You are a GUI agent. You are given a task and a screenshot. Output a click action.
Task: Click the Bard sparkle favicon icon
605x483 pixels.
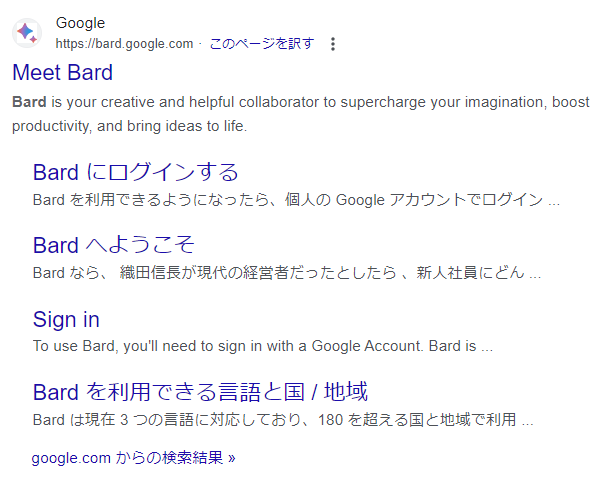pos(27,33)
